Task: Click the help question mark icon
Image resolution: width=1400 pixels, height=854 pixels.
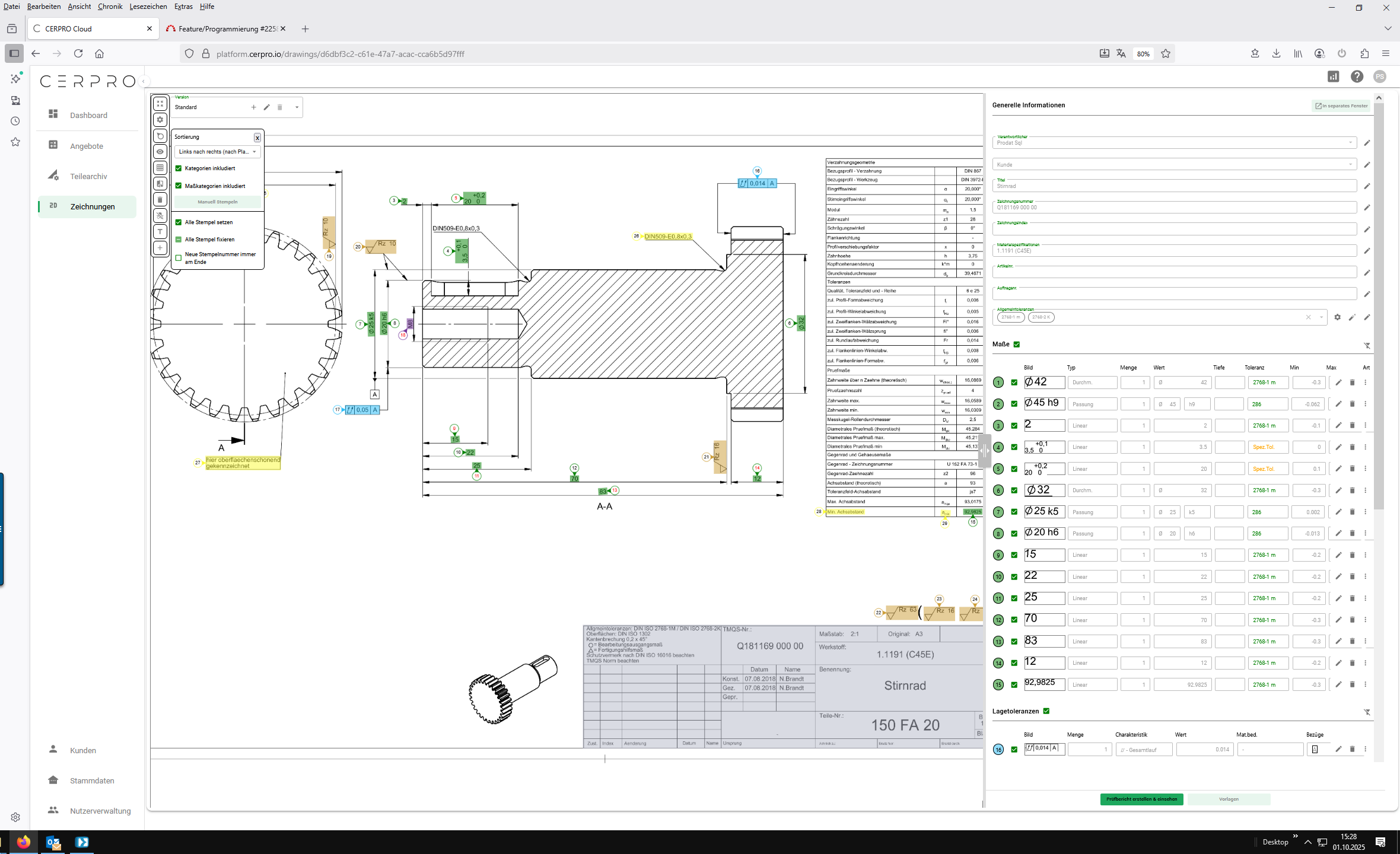Action: tap(1357, 77)
